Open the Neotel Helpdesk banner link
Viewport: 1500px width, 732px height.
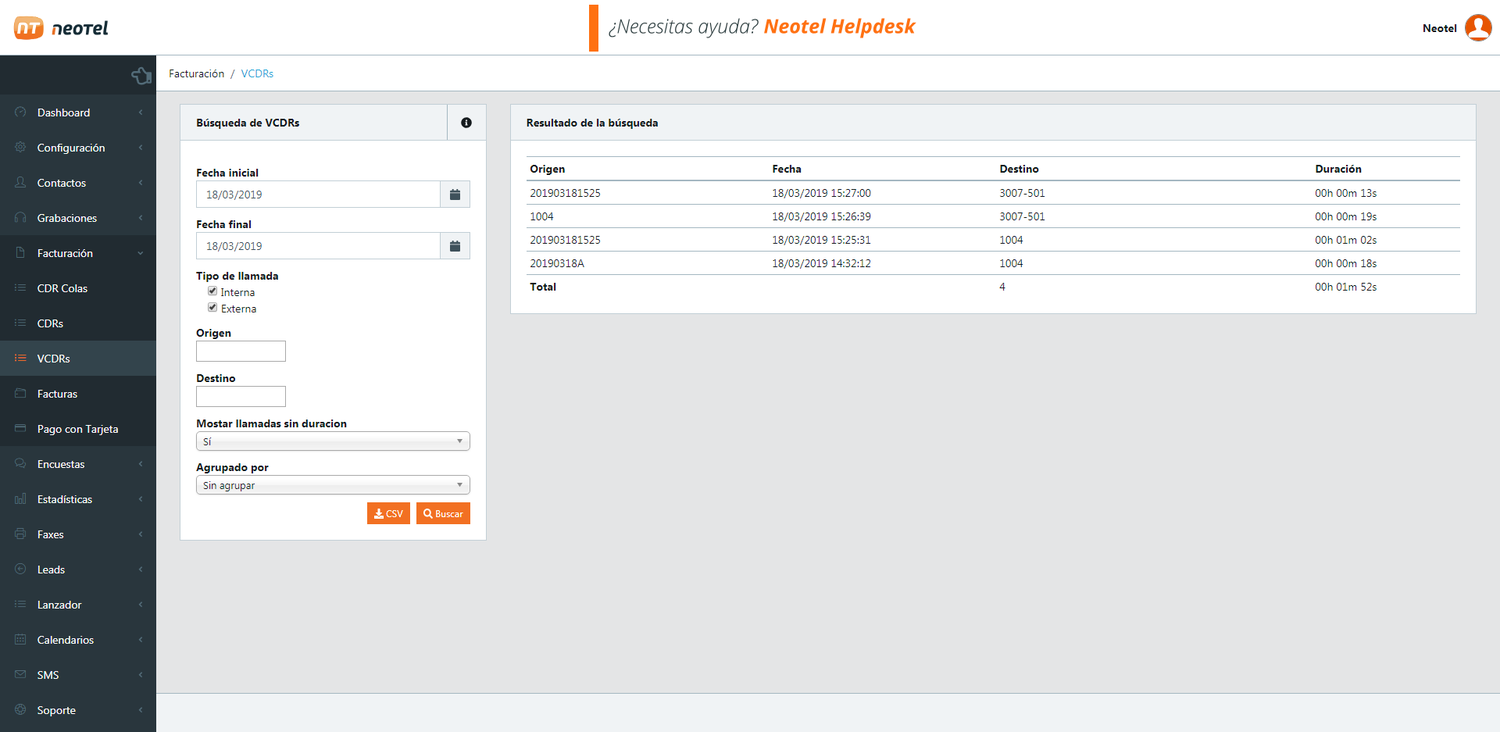(838, 27)
